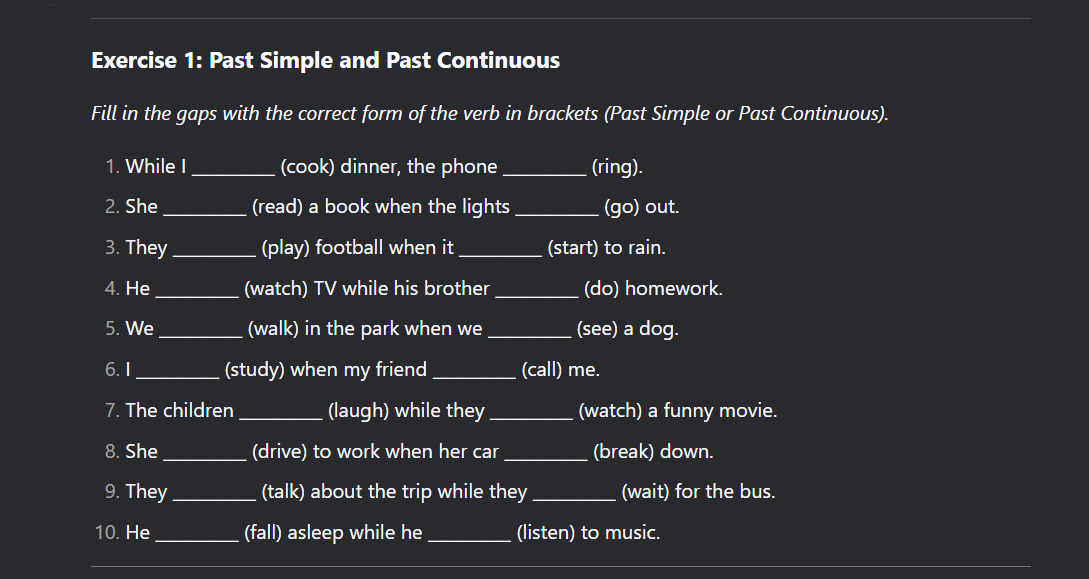This screenshot has height=579, width=1089.
Task: Click the blank before '(laugh) while they'
Action: pyautogui.click(x=281, y=412)
